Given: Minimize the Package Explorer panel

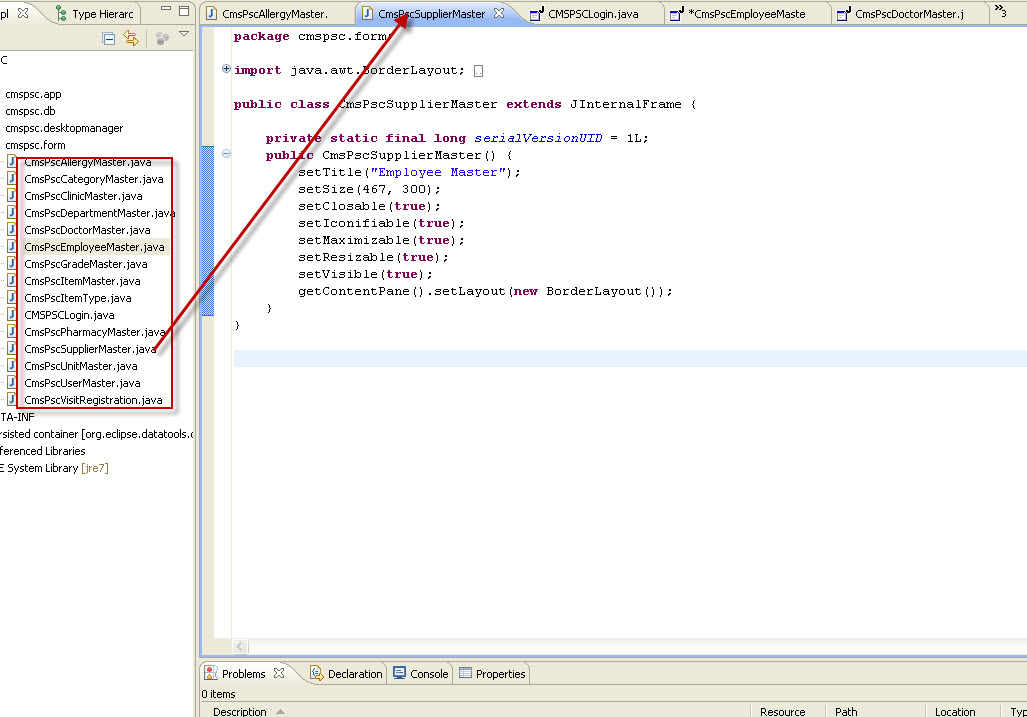Looking at the screenshot, I should coord(166,9).
